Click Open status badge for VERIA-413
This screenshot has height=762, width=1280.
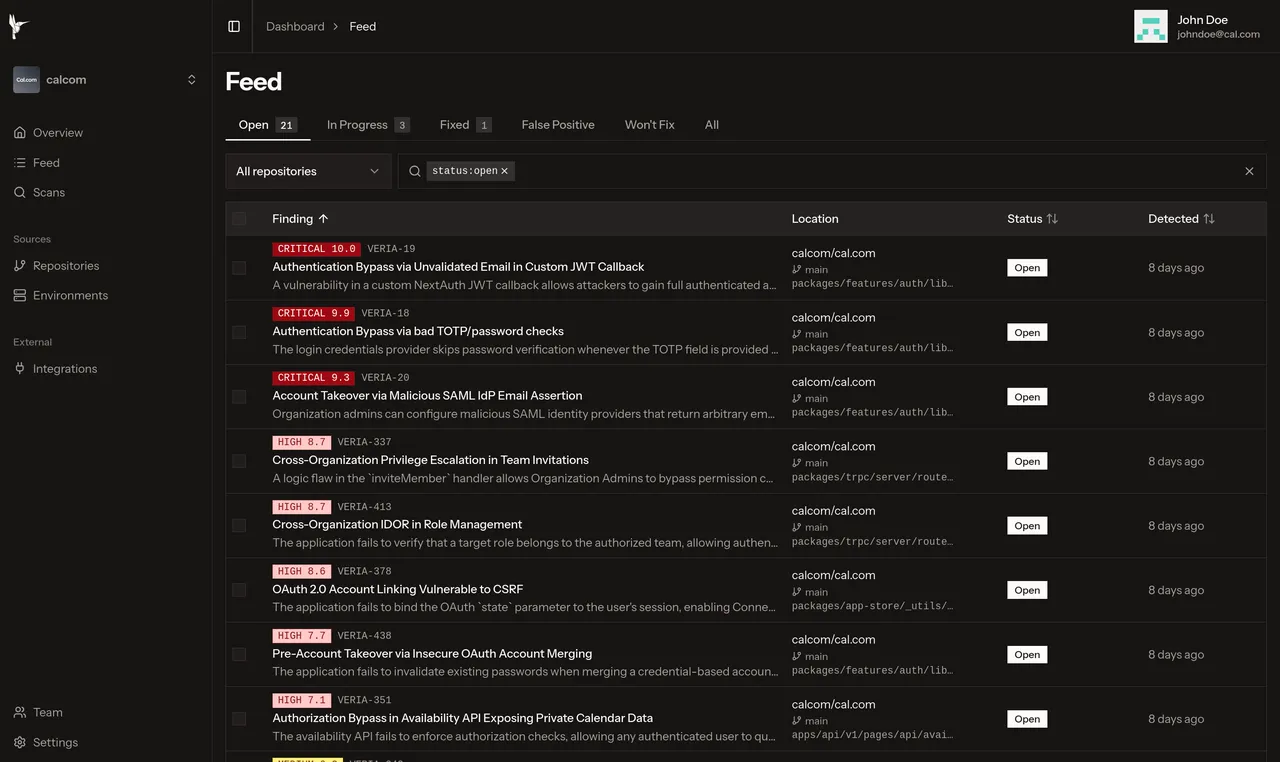1027,526
